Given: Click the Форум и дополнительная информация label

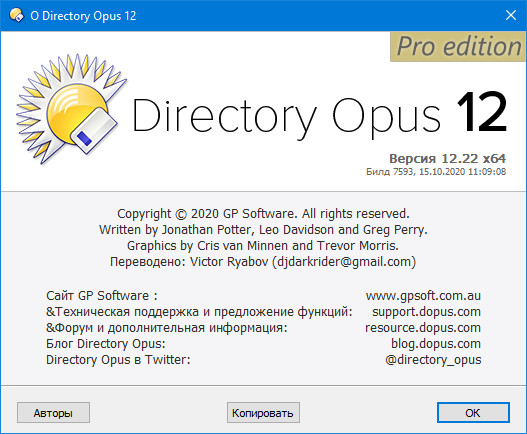Looking at the screenshot, I should point(167,327).
